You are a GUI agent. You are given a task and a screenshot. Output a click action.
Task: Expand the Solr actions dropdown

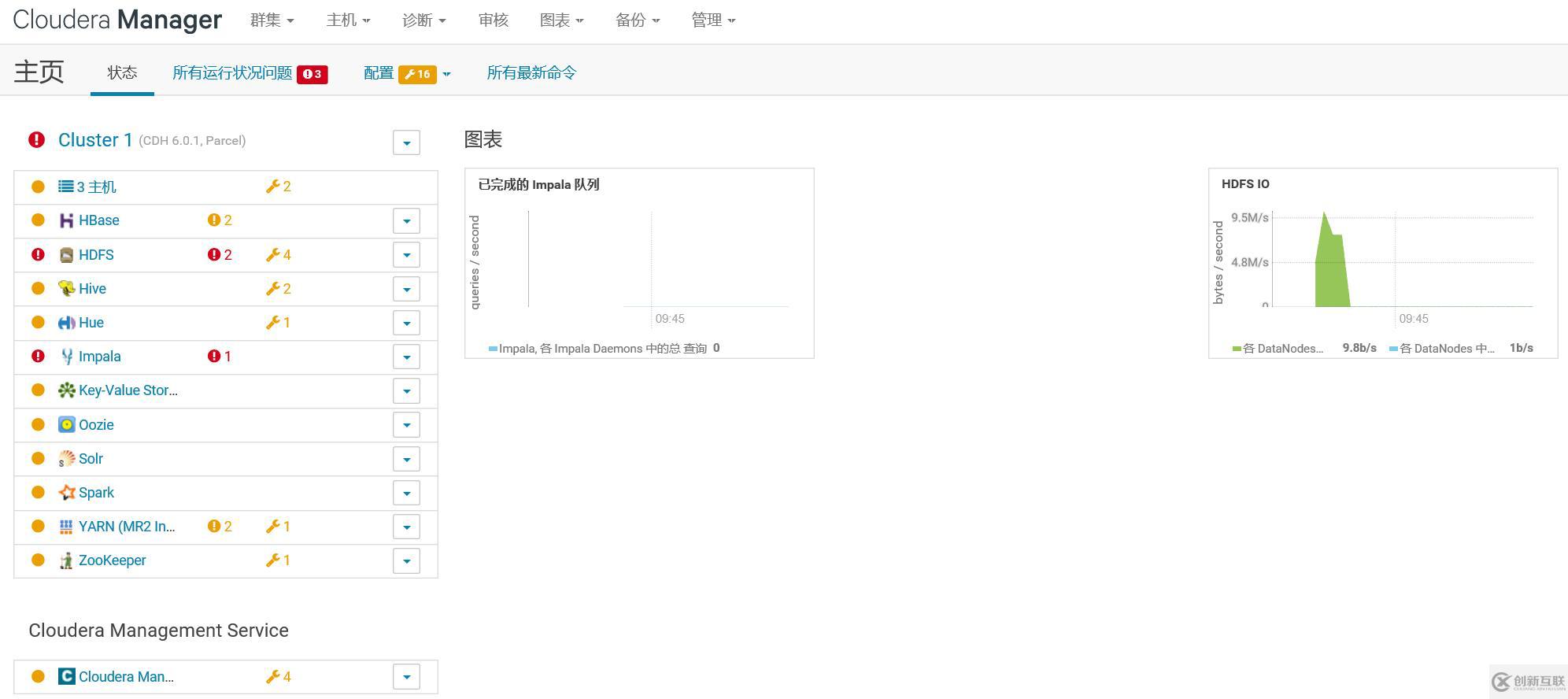click(406, 459)
